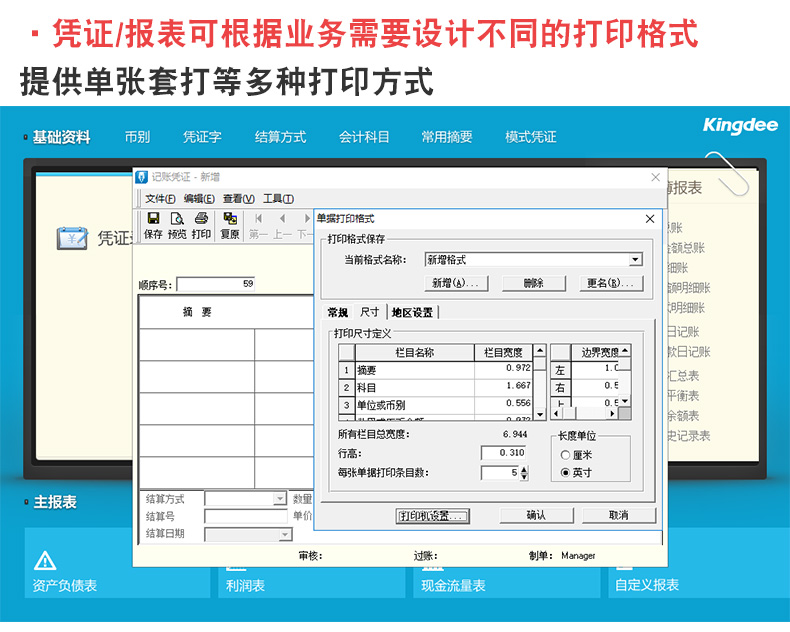
Task: Click the 打印 (Print) toolbar icon
Action: pyautogui.click(x=201, y=225)
